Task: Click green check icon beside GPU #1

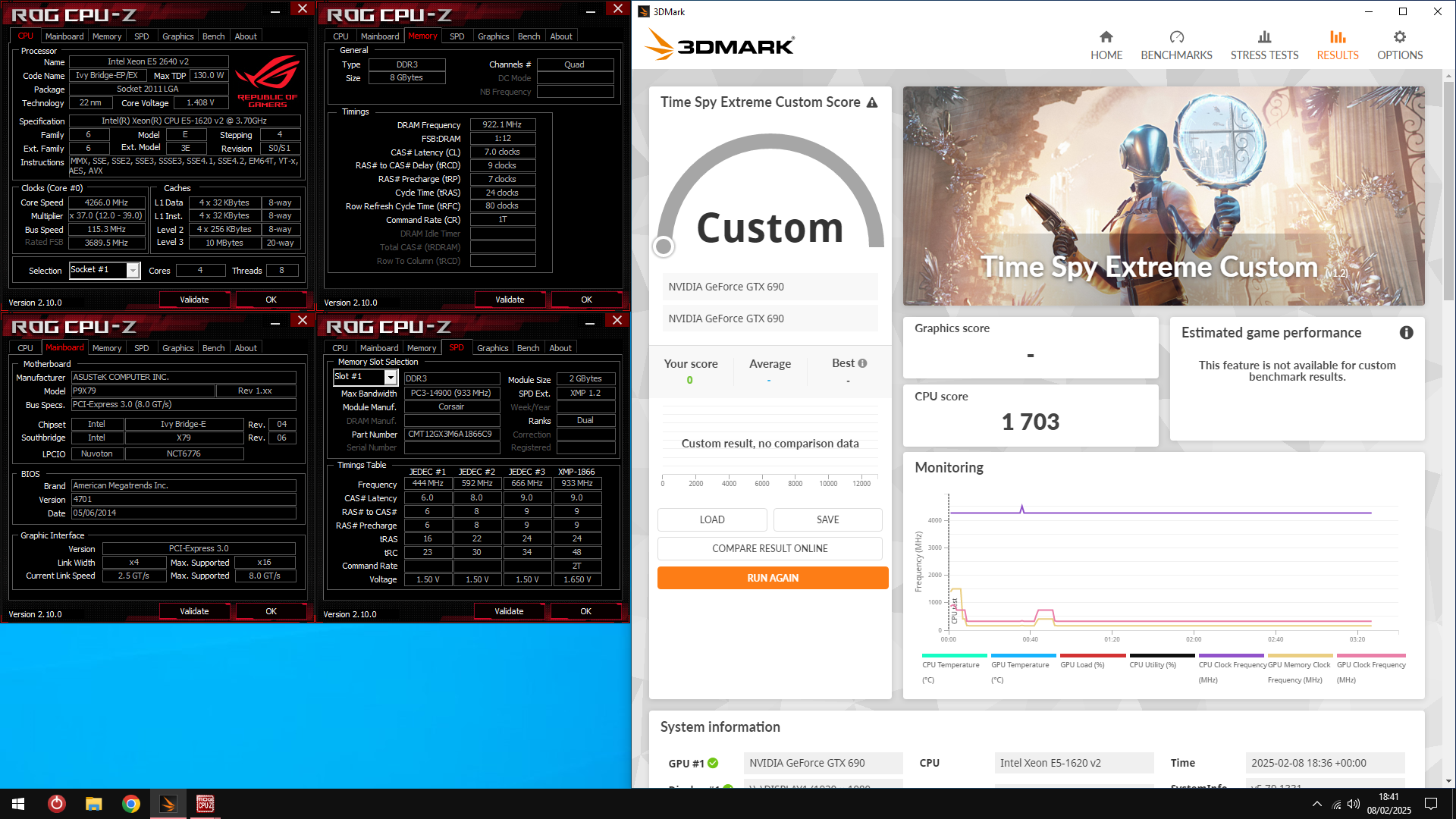Action: pyautogui.click(x=713, y=763)
